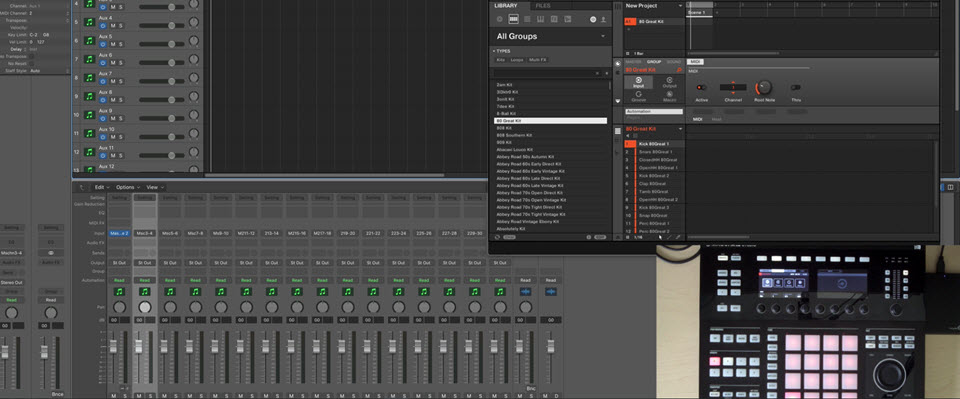Screen dimensions: 960x399
Task: Open the mixer Options menu
Action: (127, 187)
